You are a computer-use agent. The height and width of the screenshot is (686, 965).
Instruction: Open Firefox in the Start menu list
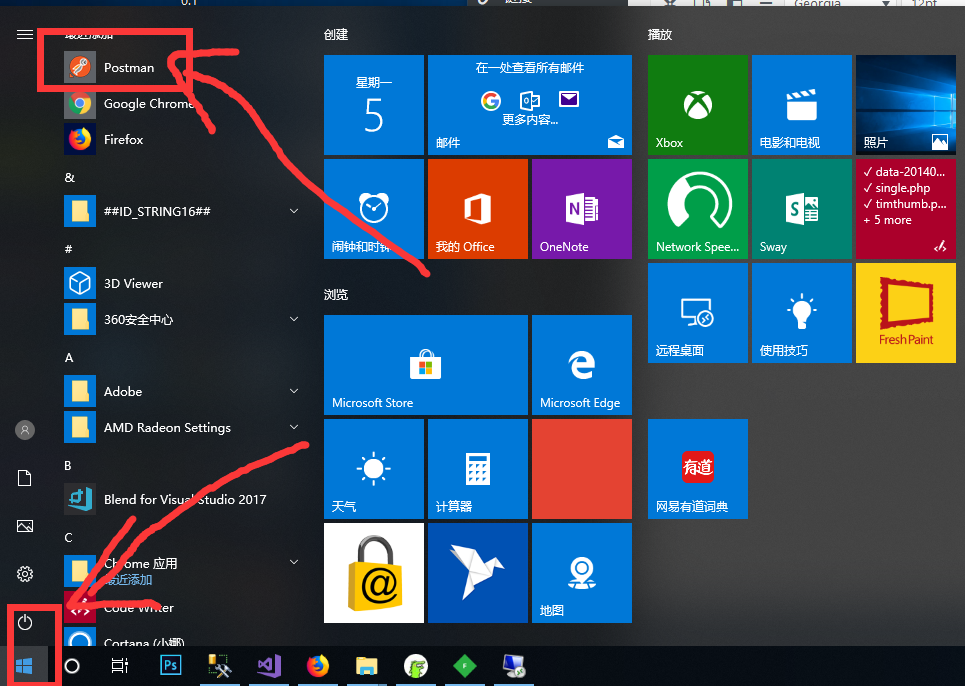coord(123,139)
